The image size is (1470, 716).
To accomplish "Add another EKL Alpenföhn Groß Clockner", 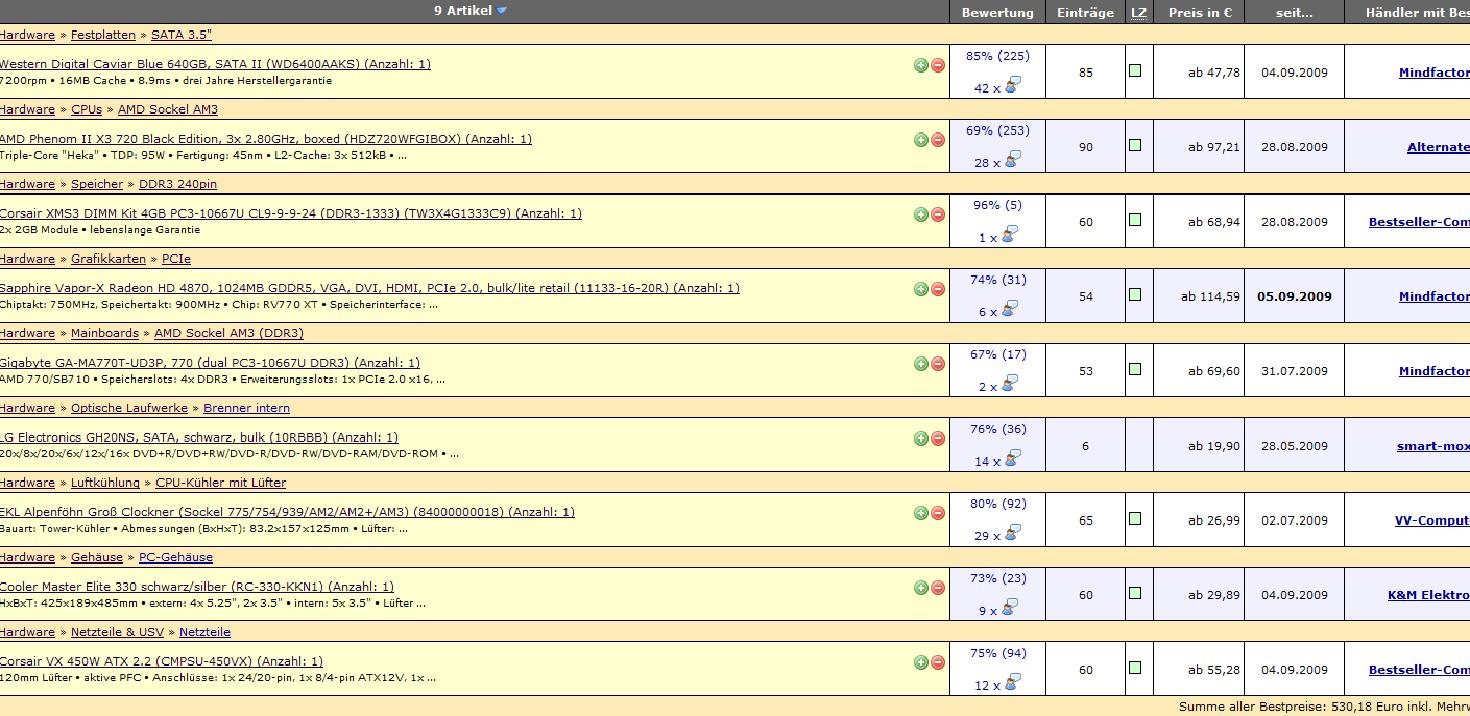I will tap(921, 513).
